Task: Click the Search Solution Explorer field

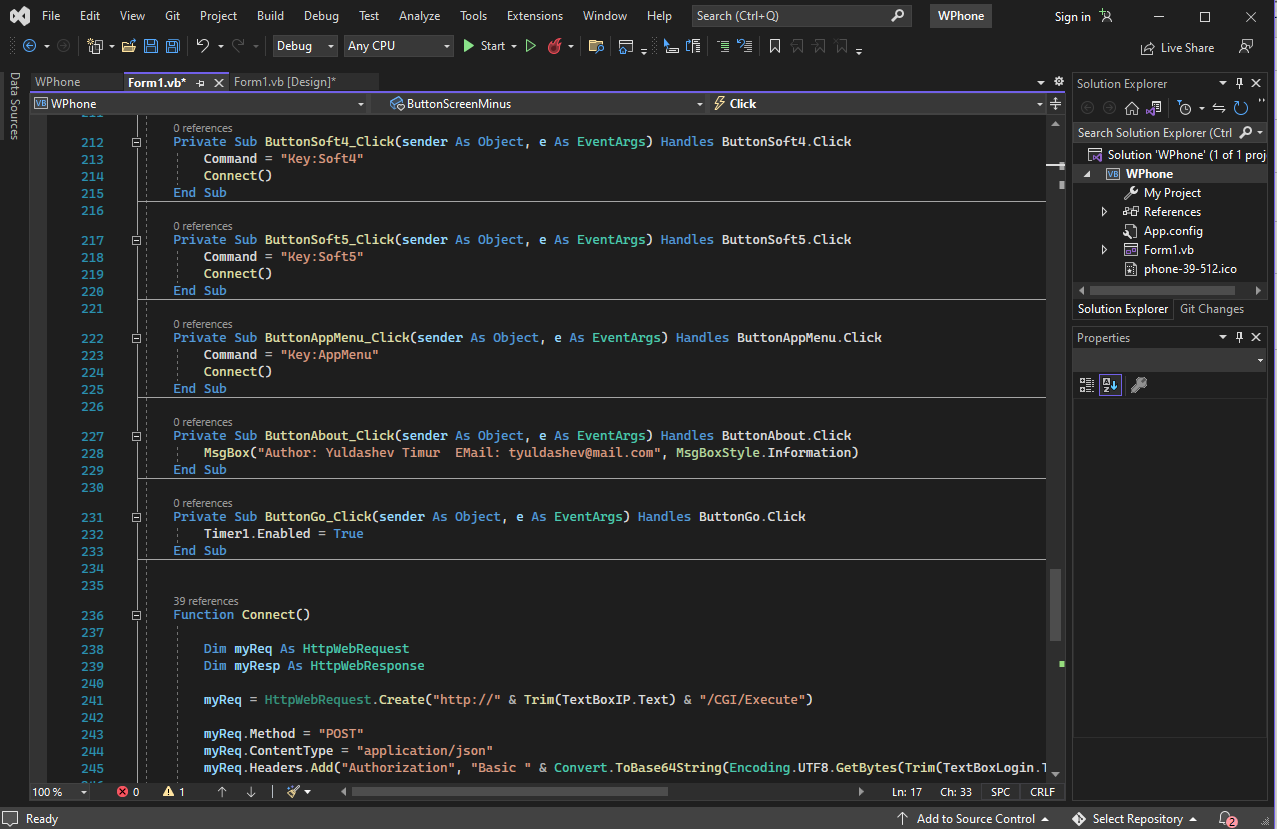Action: [1154, 133]
